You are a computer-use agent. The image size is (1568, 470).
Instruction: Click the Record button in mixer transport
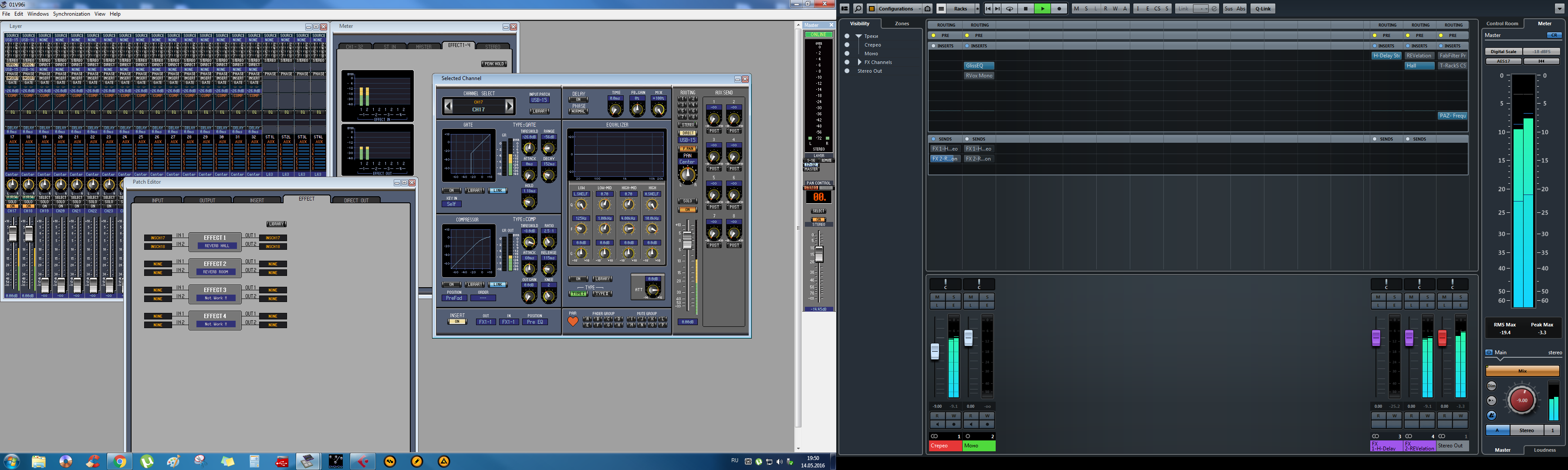1059,9
